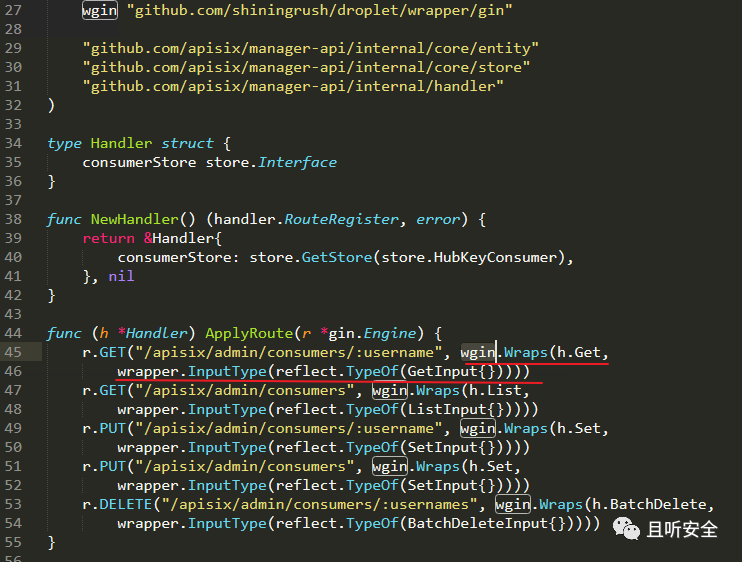Click the 'struct' keyword on line 34
This screenshot has width=742, height=562.
point(187,143)
